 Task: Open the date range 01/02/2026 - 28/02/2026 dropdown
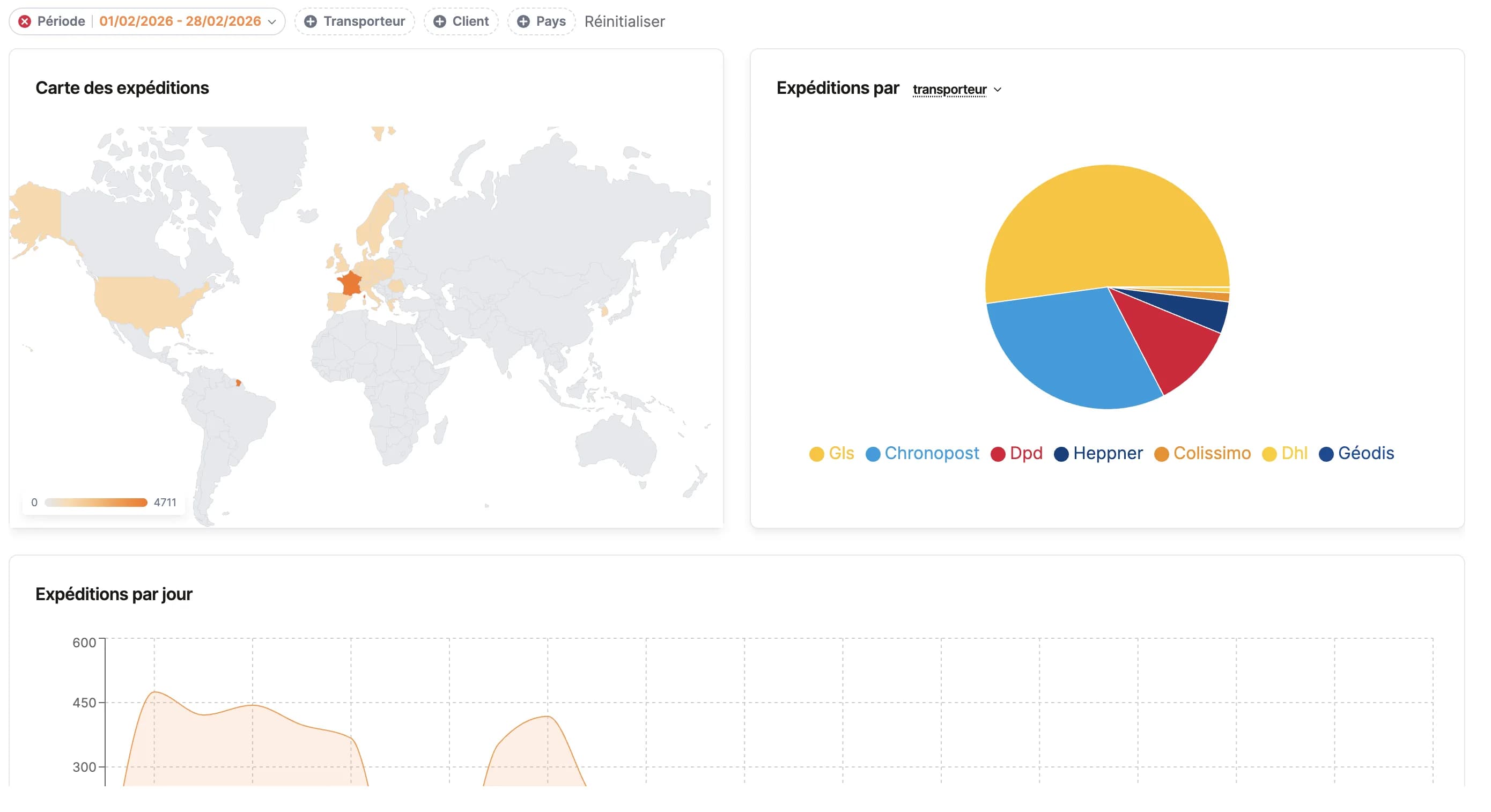tap(180, 21)
